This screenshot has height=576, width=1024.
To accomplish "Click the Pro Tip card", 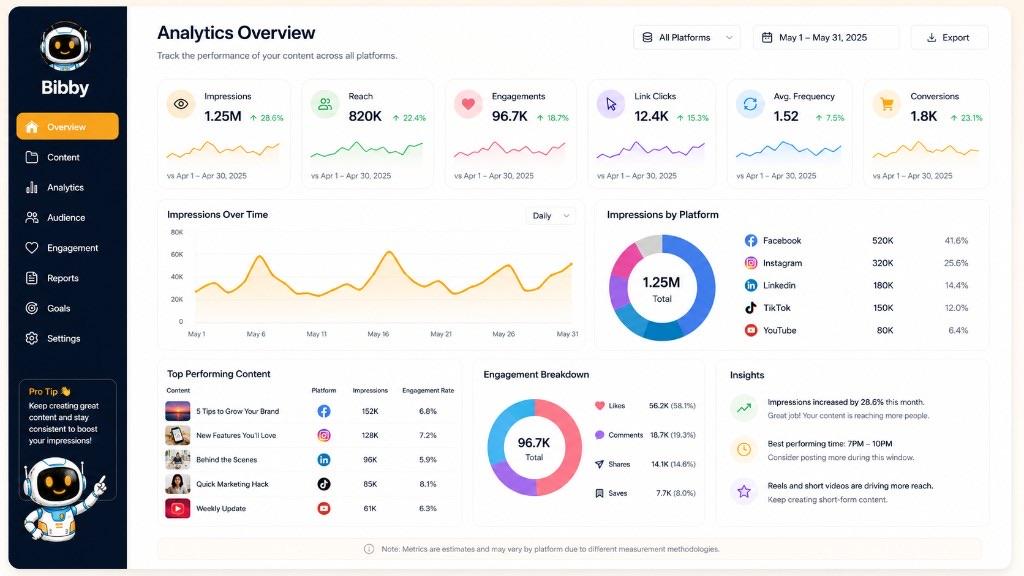I will click(67, 440).
